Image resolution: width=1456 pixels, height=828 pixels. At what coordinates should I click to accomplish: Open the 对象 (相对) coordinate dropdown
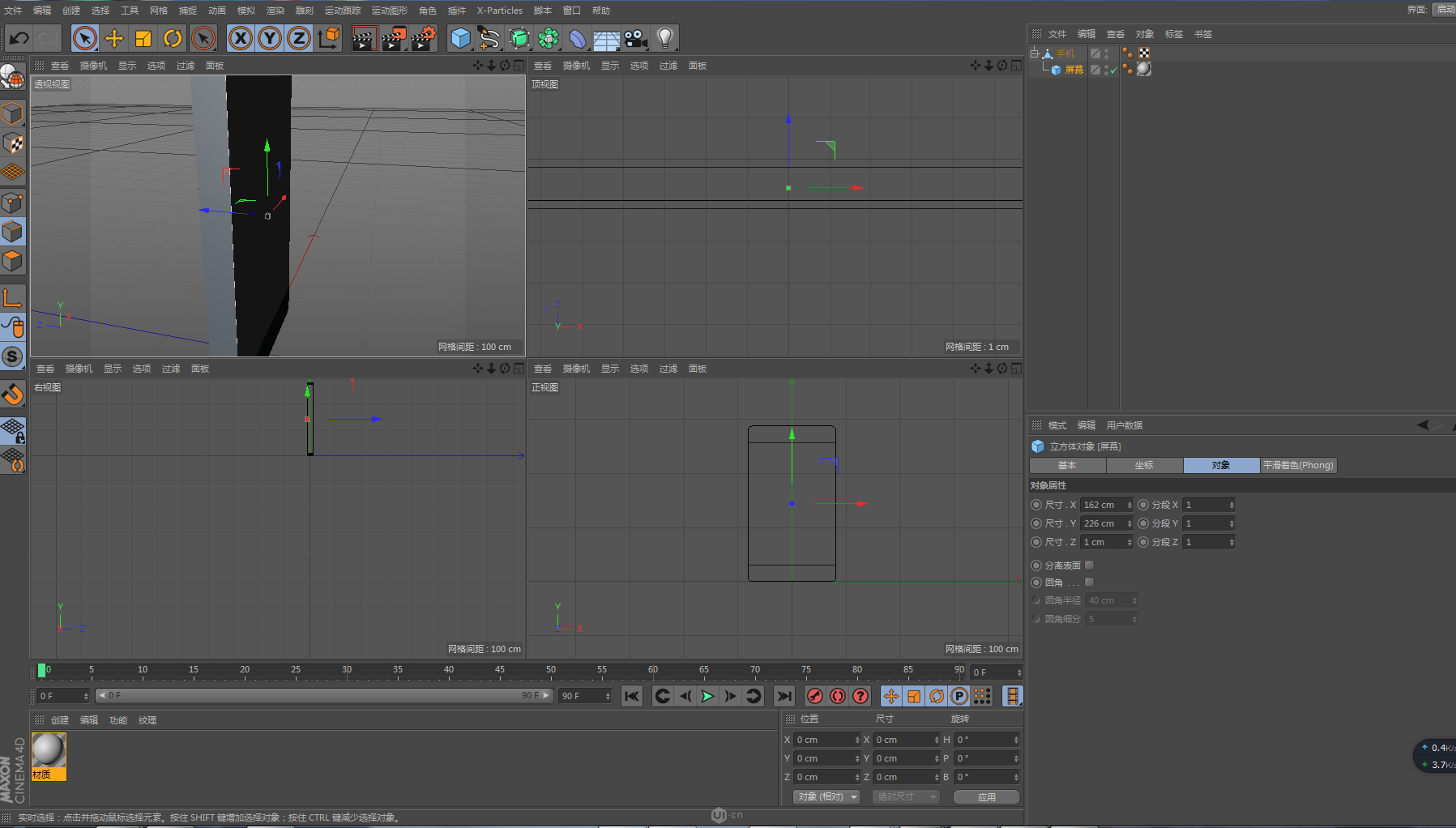click(x=826, y=796)
